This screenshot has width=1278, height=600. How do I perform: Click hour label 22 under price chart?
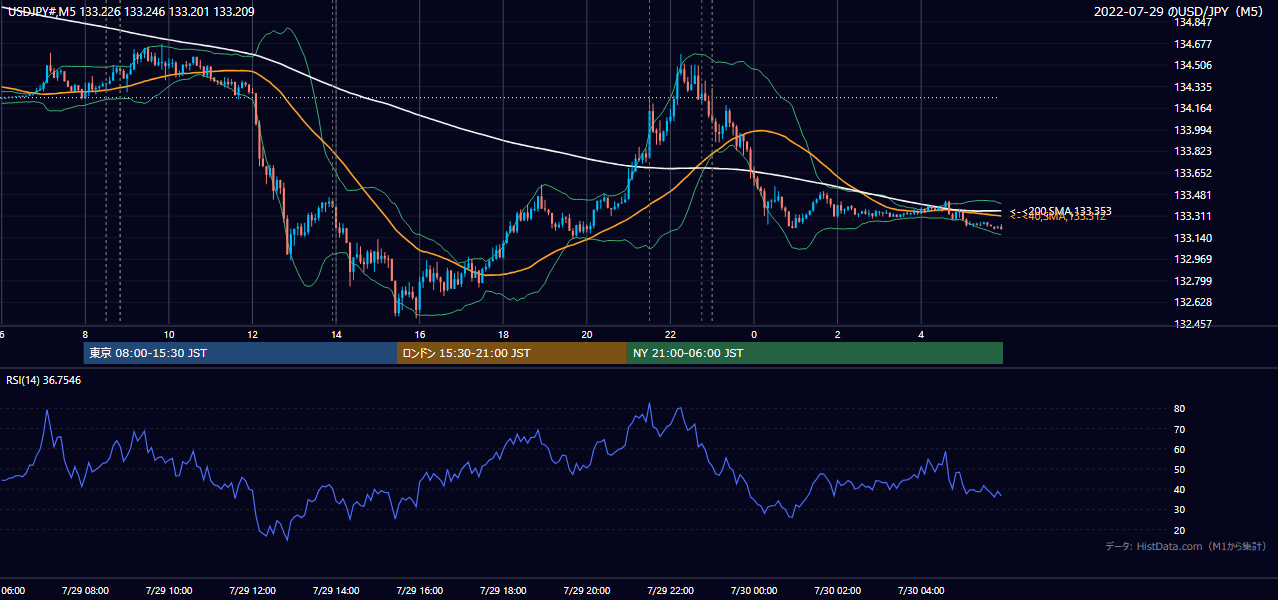click(670, 334)
